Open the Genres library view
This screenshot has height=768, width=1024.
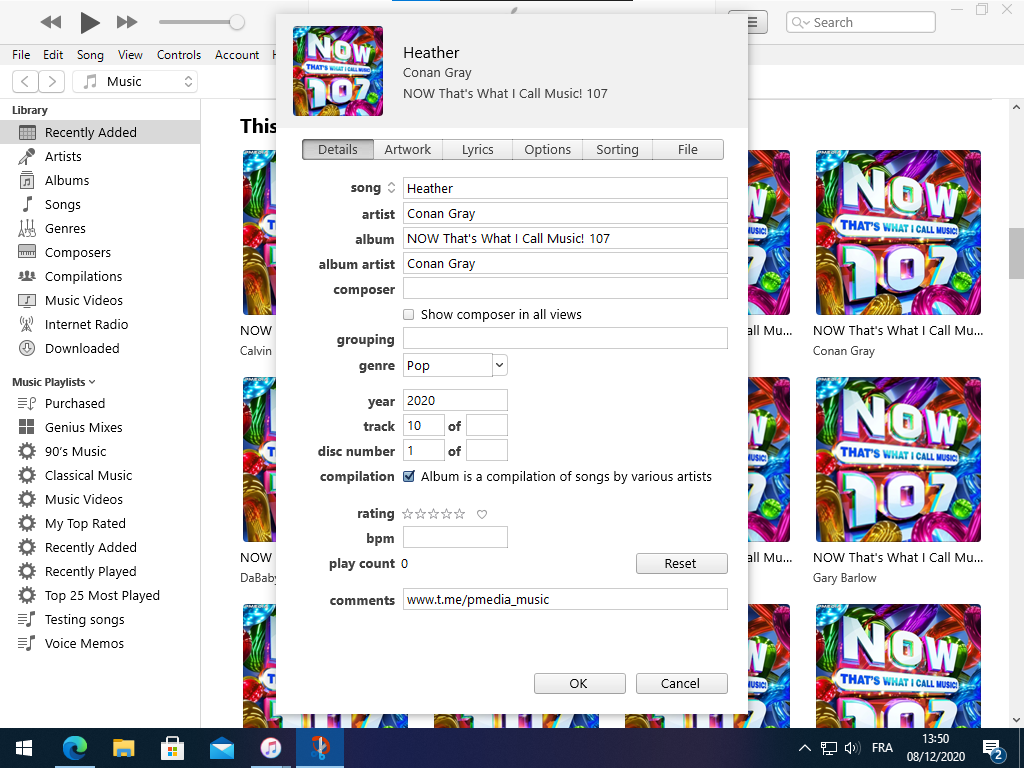tap(100, 229)
